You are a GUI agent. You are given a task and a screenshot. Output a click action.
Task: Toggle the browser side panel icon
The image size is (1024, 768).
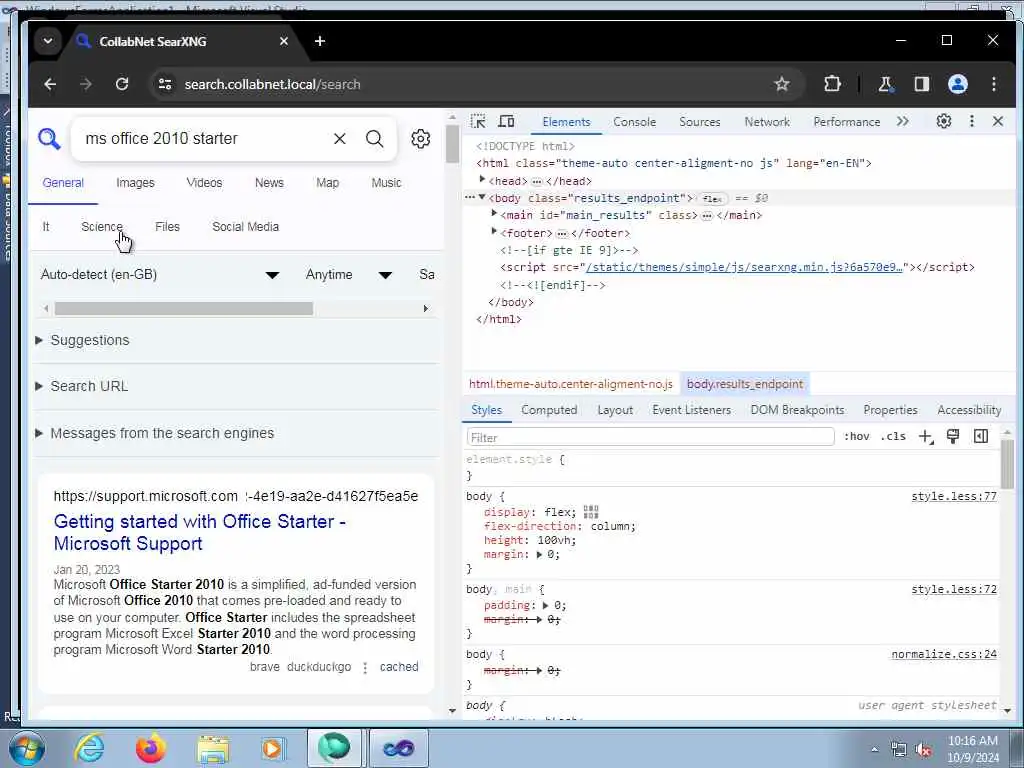point(921,84)
